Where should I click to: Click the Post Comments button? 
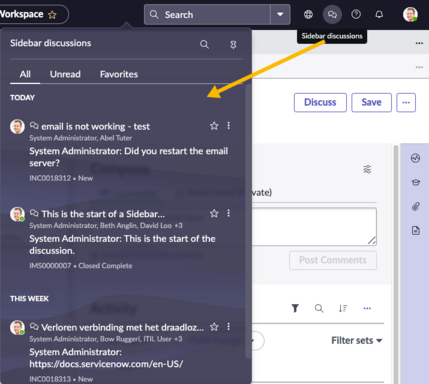tap(333, 260)
